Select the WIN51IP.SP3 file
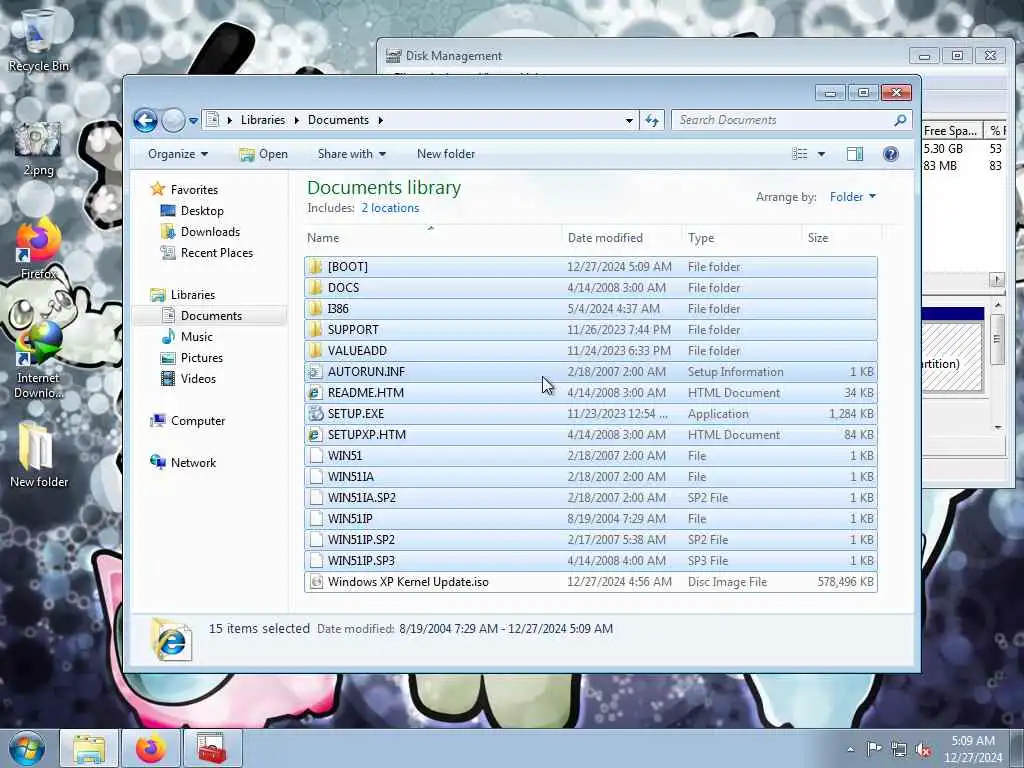The image size is (1024, 768). 590,560
